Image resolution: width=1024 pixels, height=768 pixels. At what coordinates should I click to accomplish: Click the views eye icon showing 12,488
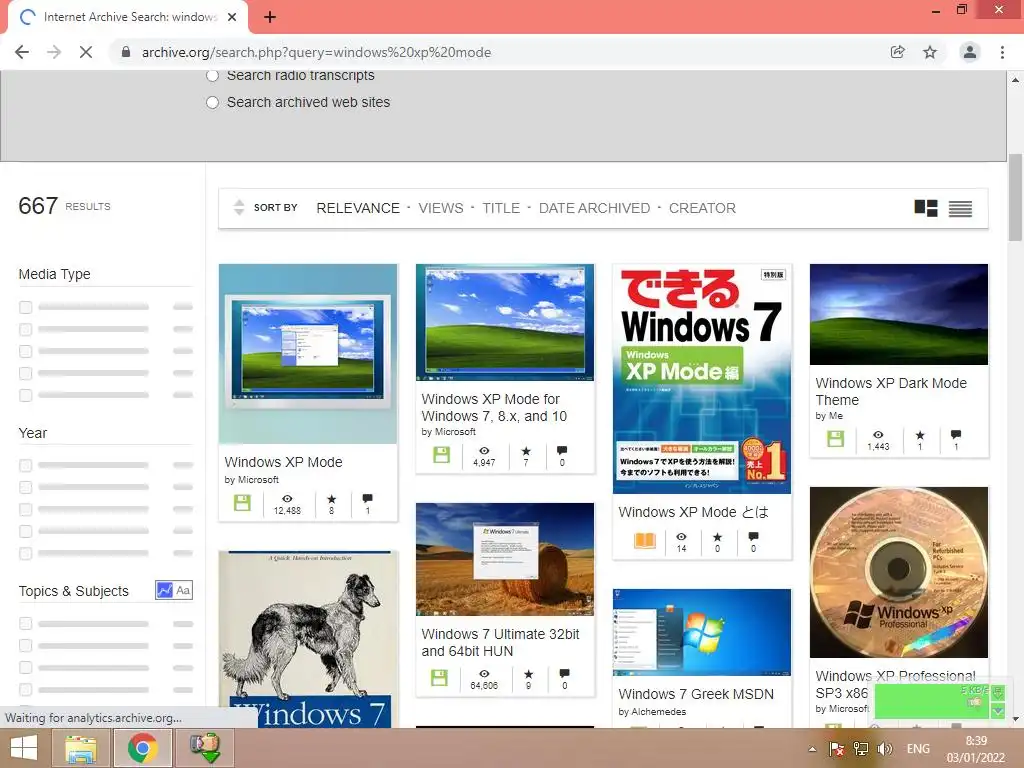(x=287, y=498)
